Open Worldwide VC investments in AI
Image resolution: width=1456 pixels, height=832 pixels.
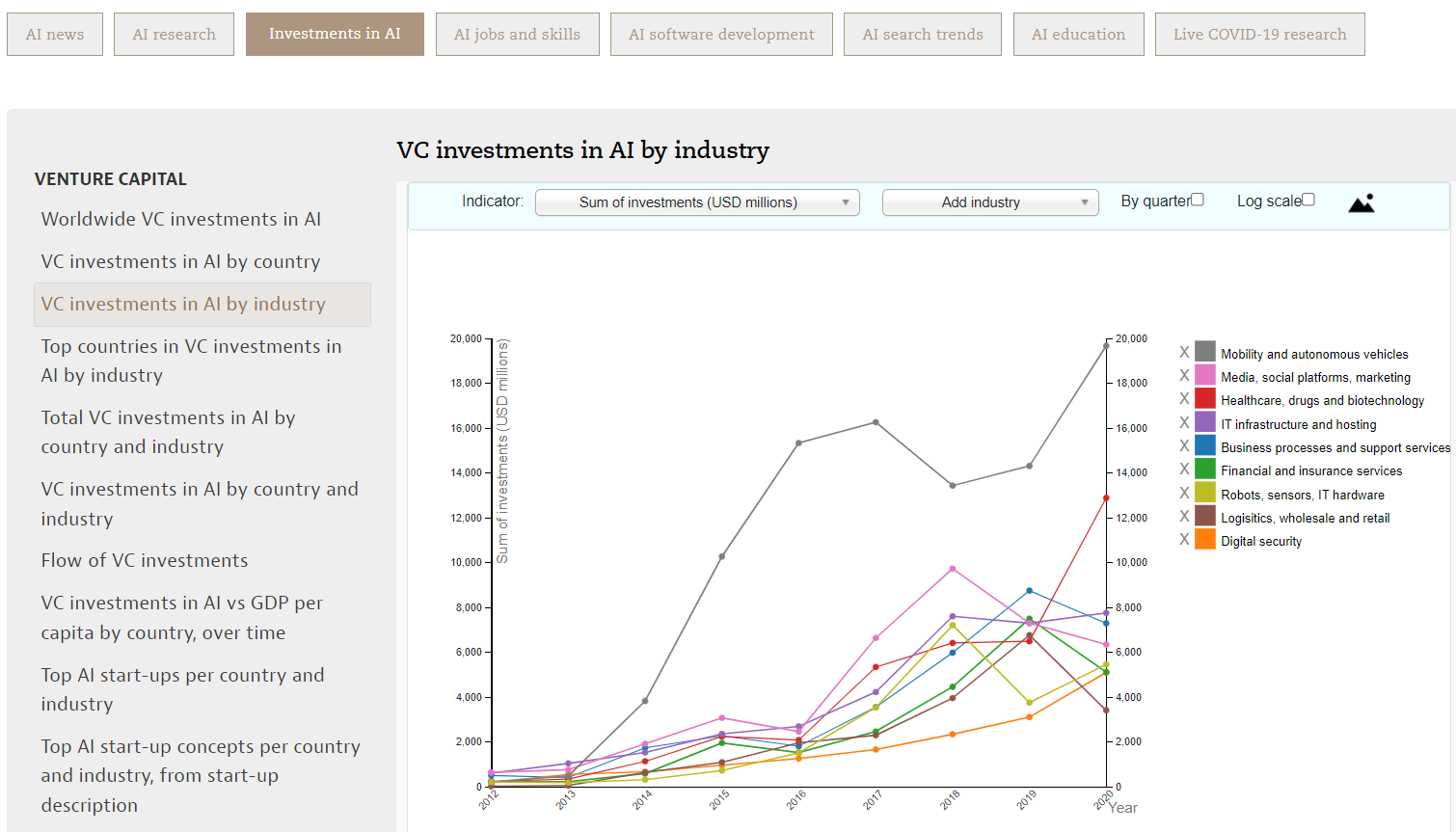pos(181,219)
